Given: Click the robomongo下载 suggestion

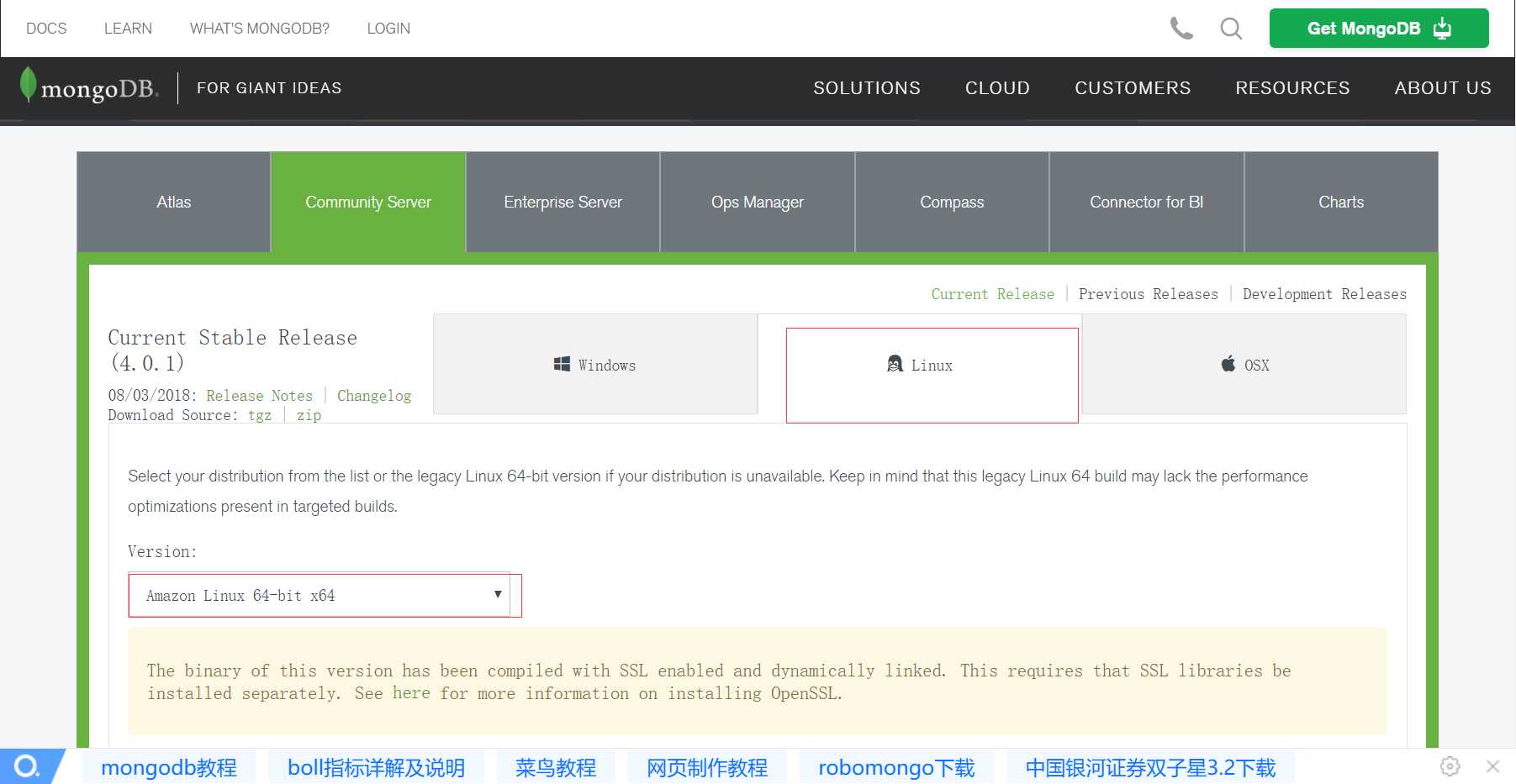Looking at the screenshot, I should point(896,767).
